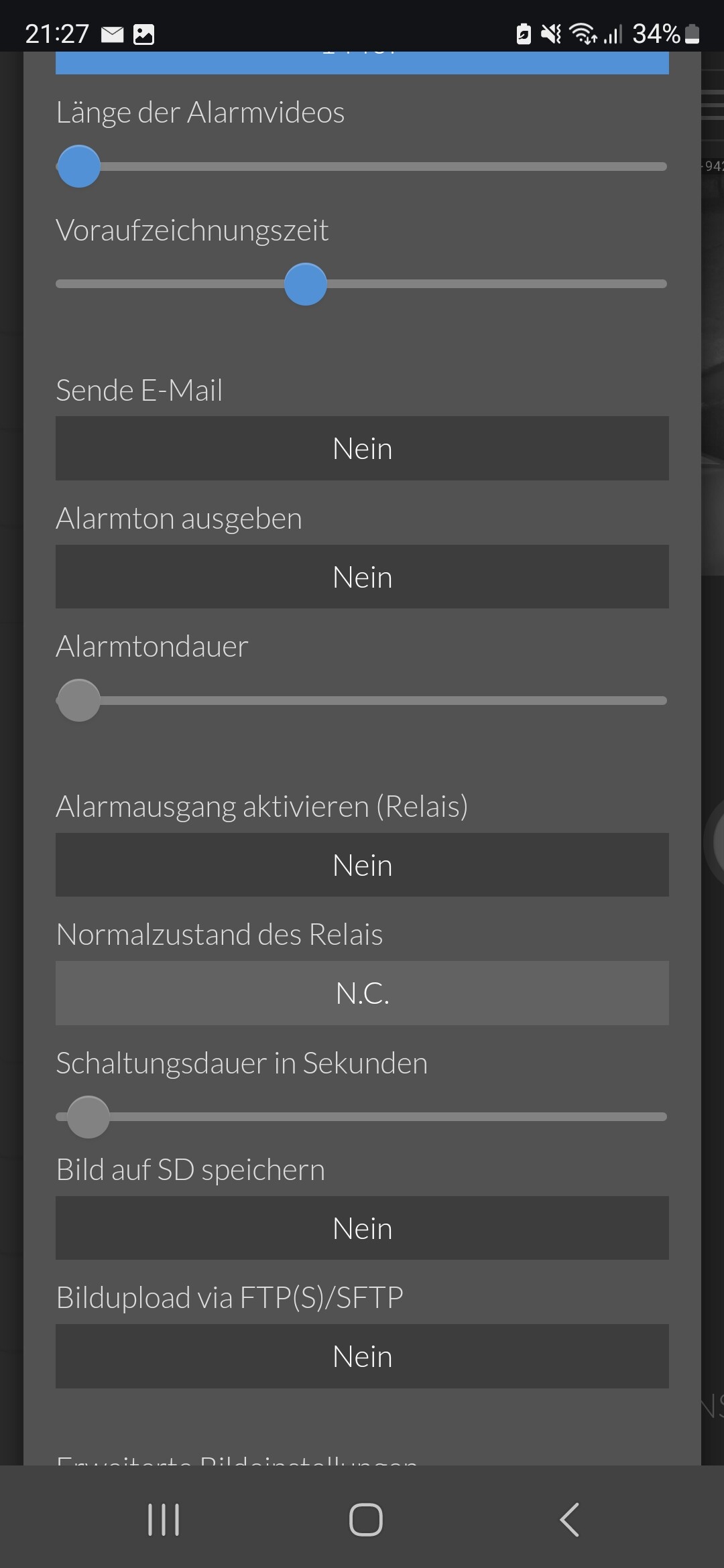Screen dimensions: 724x1568
Task: Tap the battery indicator in status bar
Action: click(693, 34)
